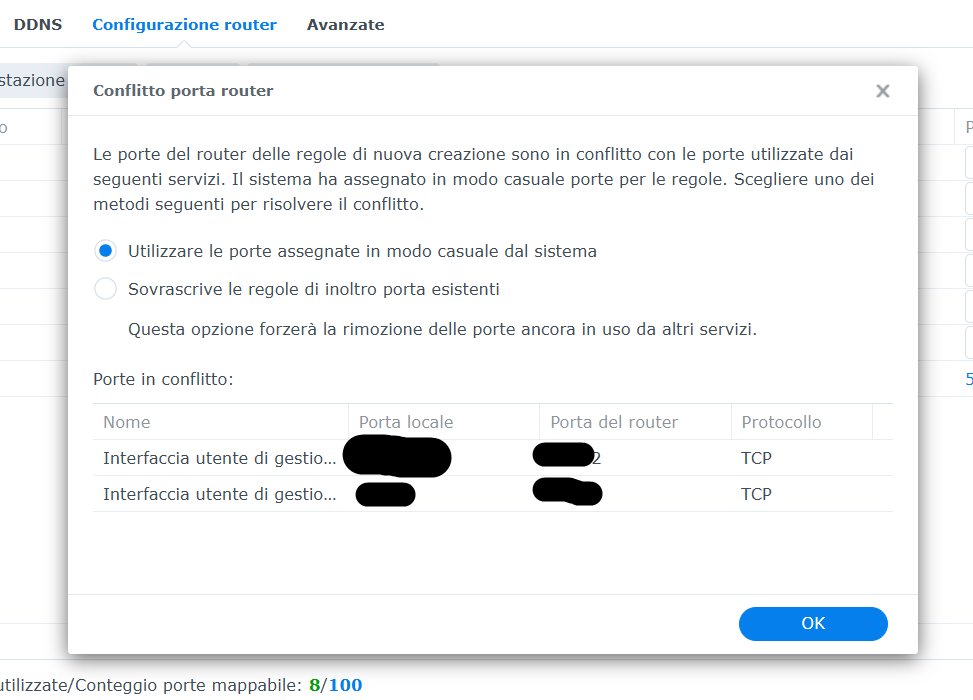Select Utilizzare le porte assegnate casuale option
Image resolution: width=973 pixels, height=700 pixels.
(x=105, y=251)
